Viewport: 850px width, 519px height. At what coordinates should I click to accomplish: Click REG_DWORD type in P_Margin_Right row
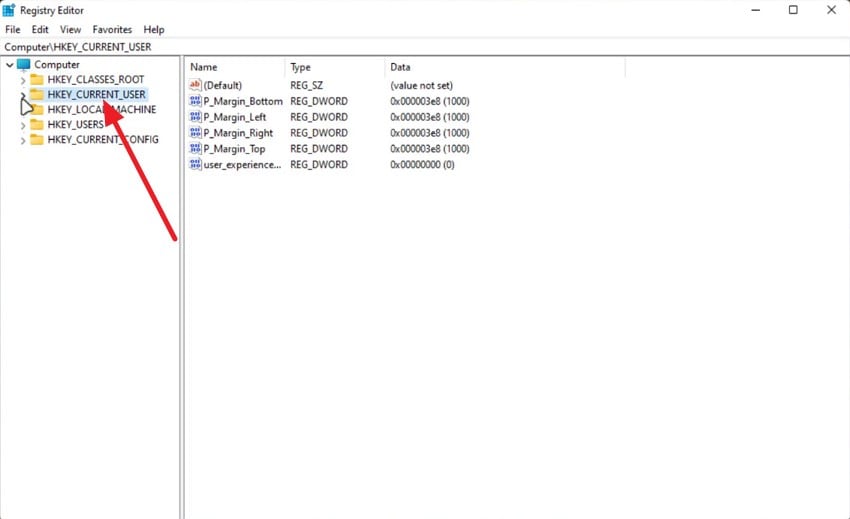pyautogui.click(x=319, y=132)
